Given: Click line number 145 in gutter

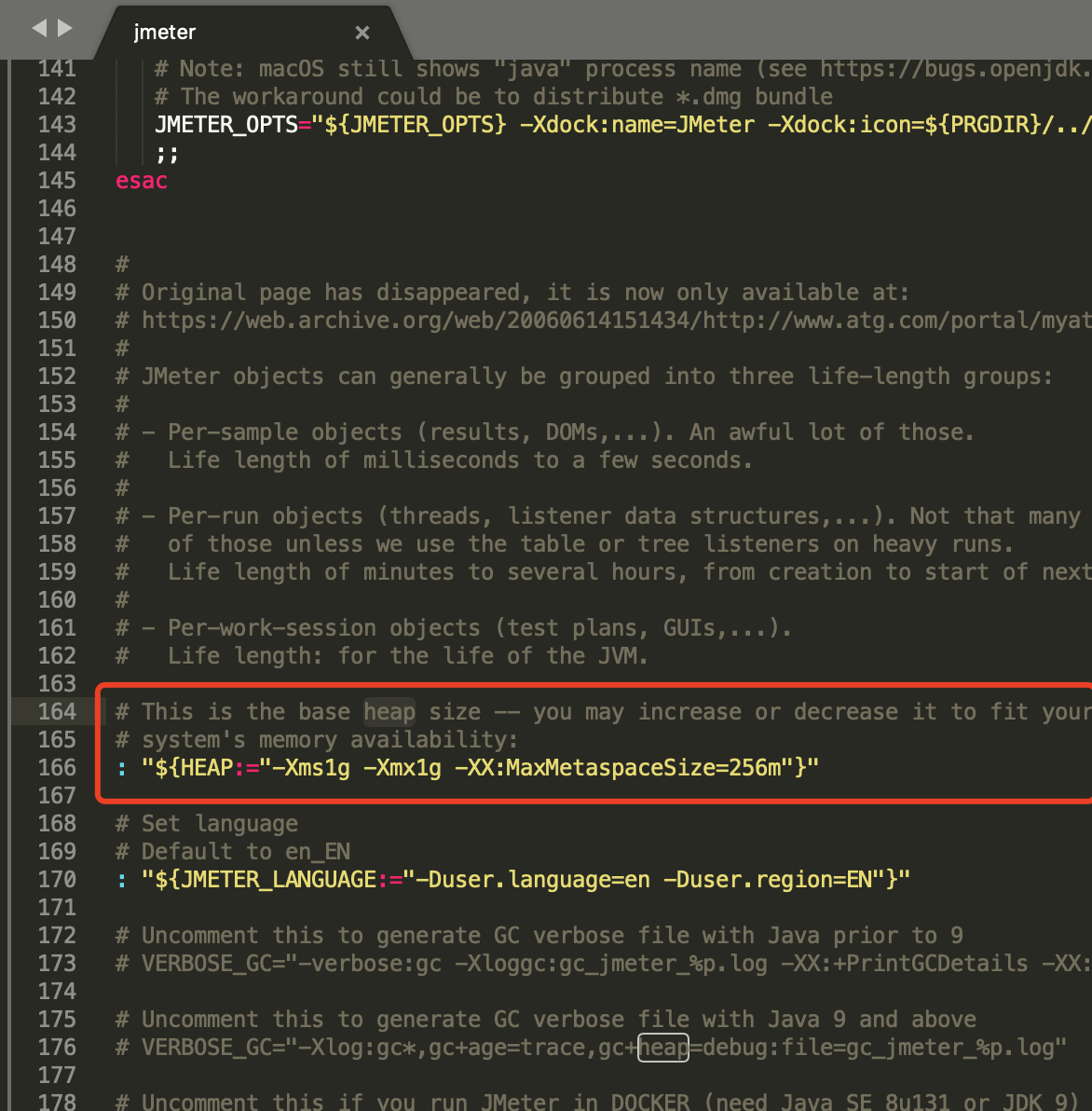Looking at the screenshot, I should (57, 180).
